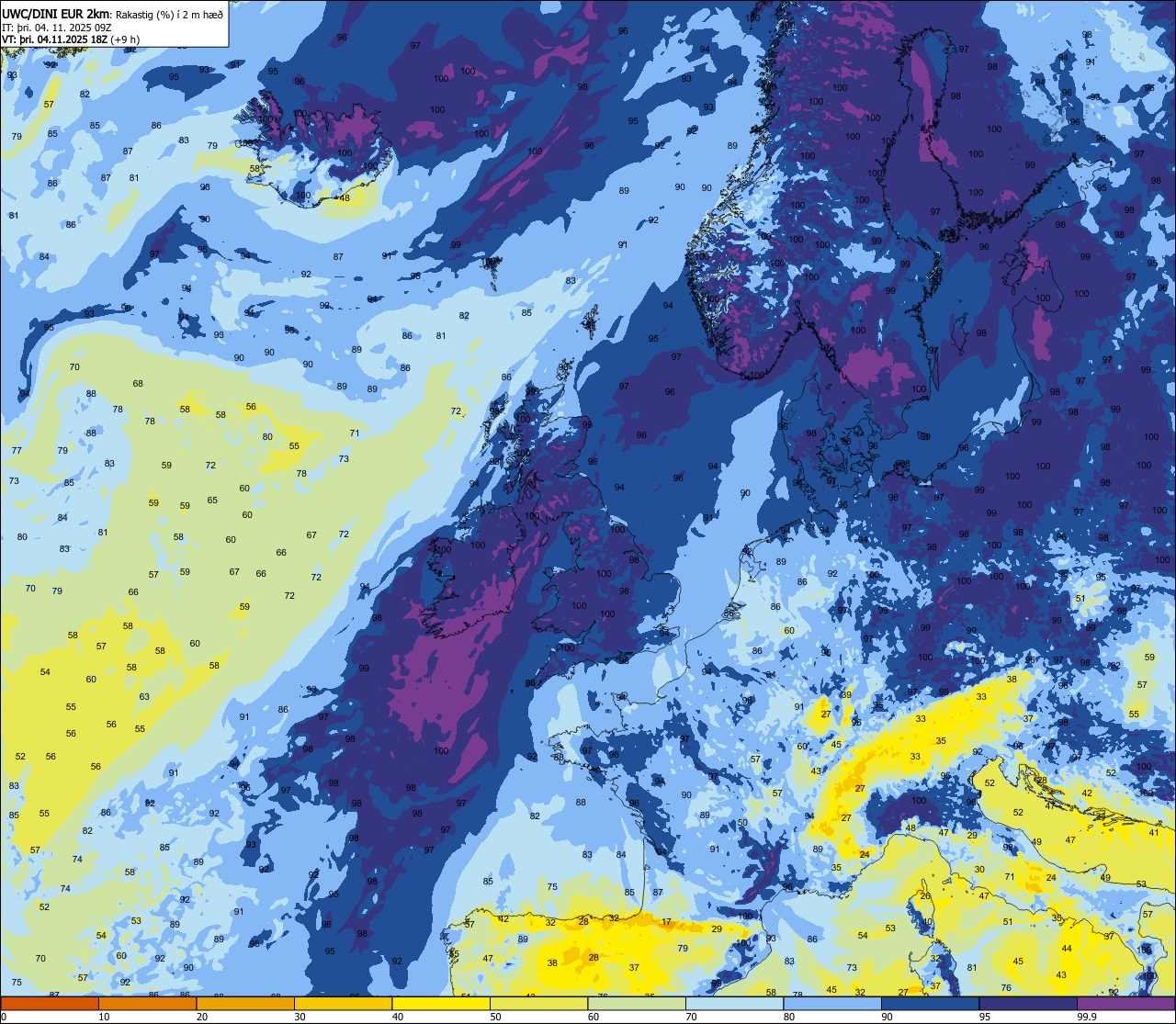Image resolution: width=1176 pixels, height=1024 pixels.
Task: Click the 'IT: þri. 04. 11. 2025 09Z' line
Action: [57, 27]
